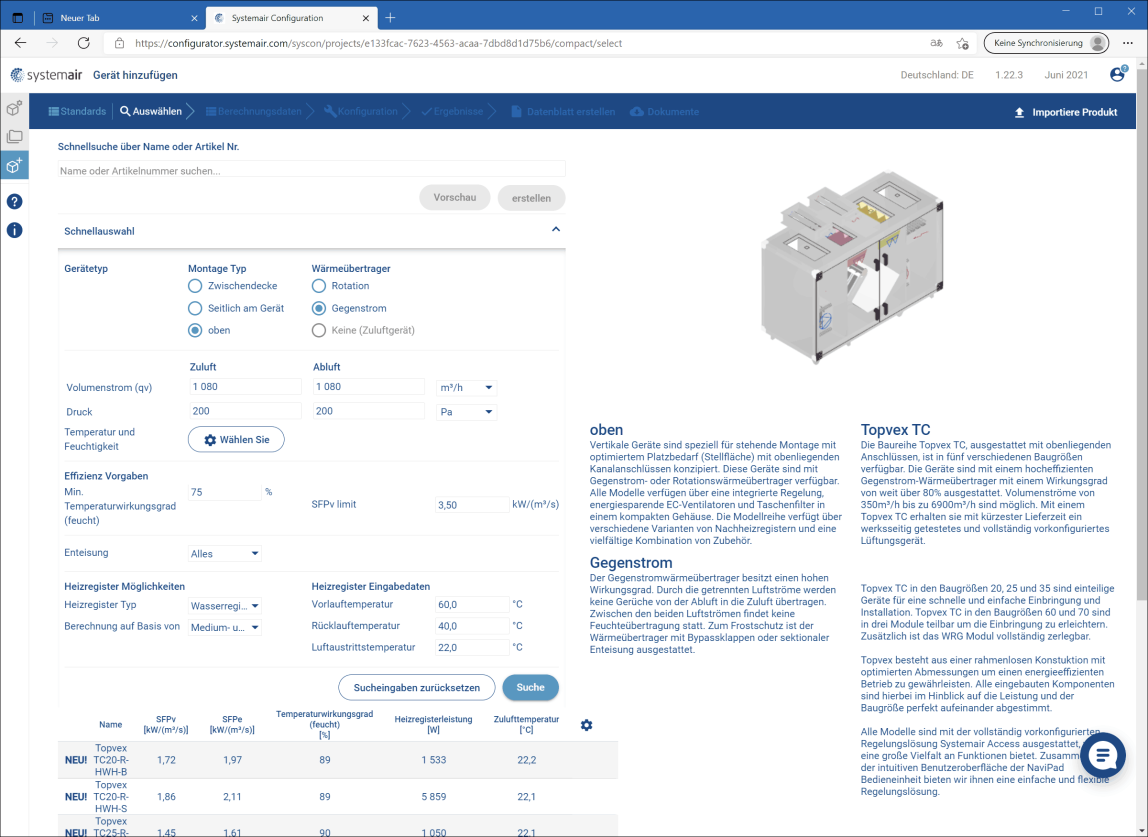1148x837 pixels.
Task: Click the user account icon
Action: tap(1117, 74)
